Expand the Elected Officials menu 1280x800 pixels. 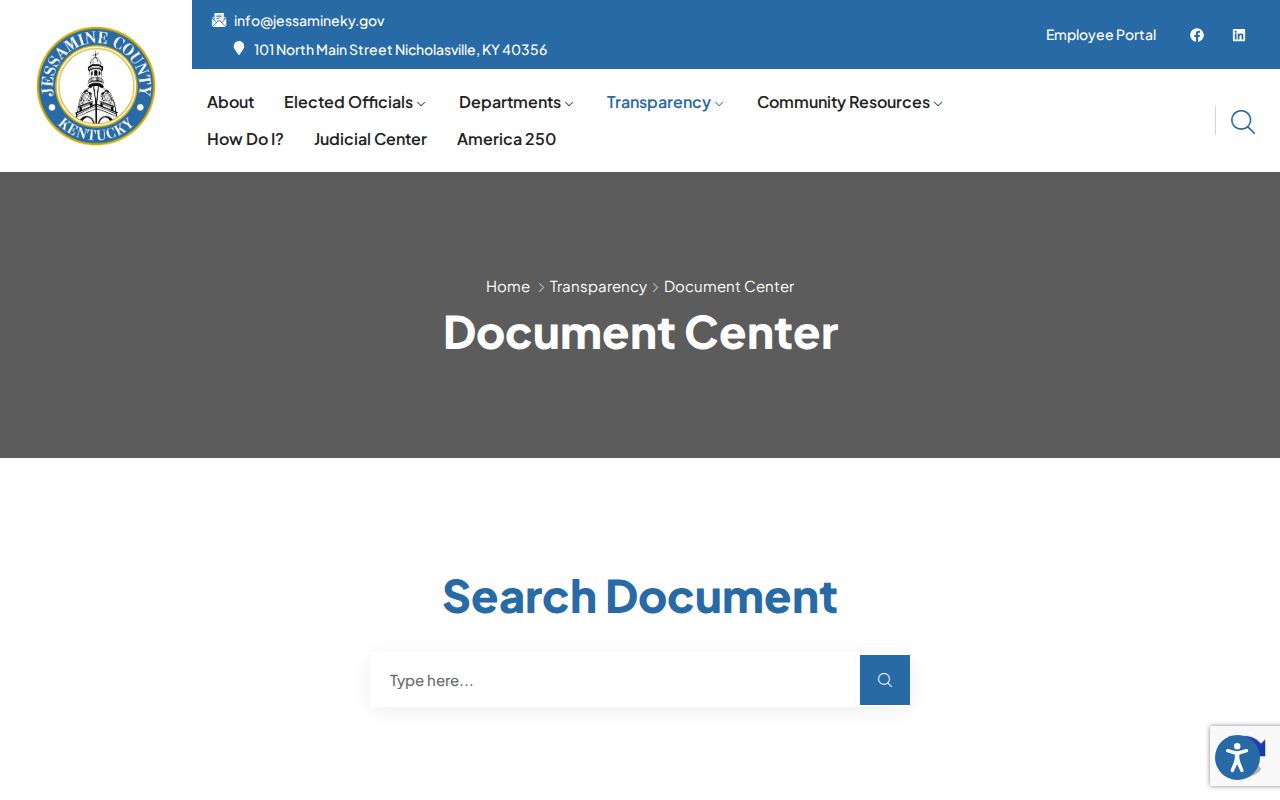coord(355,102)
